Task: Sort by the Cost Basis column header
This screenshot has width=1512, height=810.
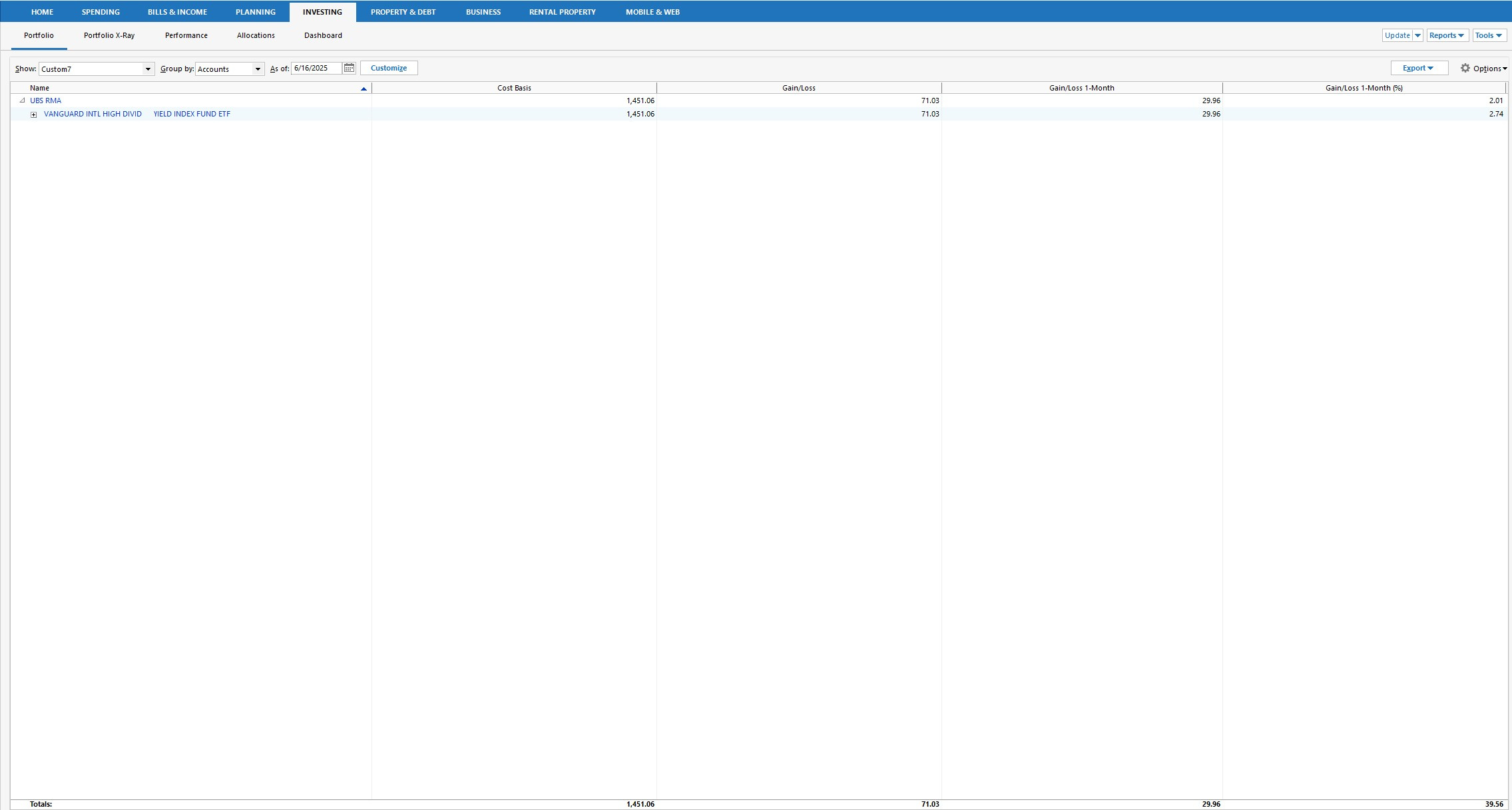Action: (514, 88)
